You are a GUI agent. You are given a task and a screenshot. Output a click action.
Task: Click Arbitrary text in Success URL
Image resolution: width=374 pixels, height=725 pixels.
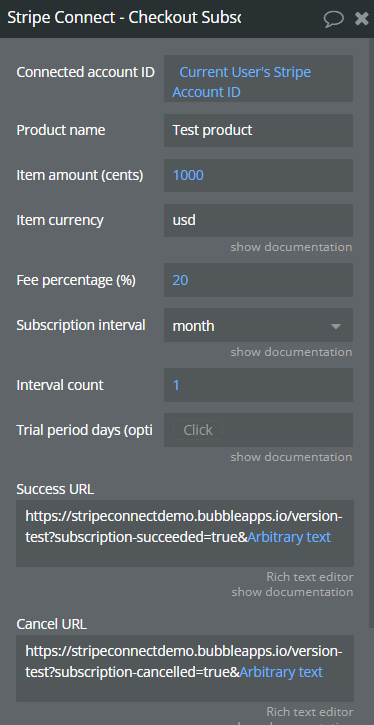289,537
